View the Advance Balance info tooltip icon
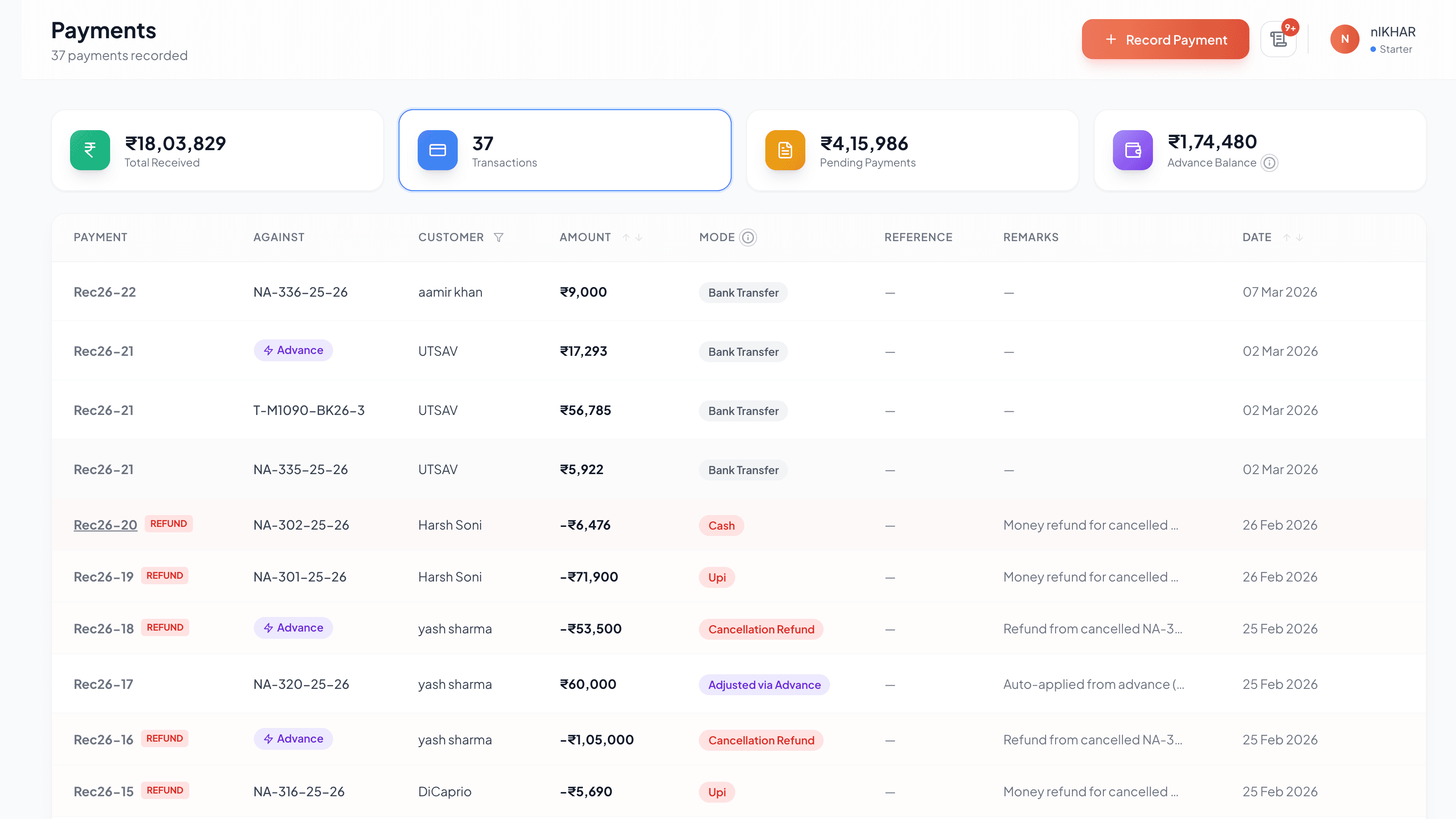This screenshot has height=819, width=1456. 1270,163
